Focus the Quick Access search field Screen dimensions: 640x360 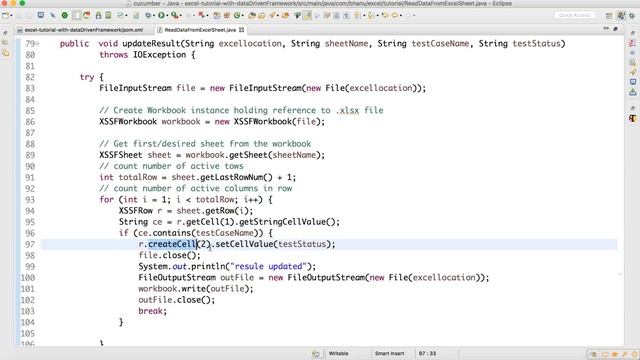[x=575, y=15]
